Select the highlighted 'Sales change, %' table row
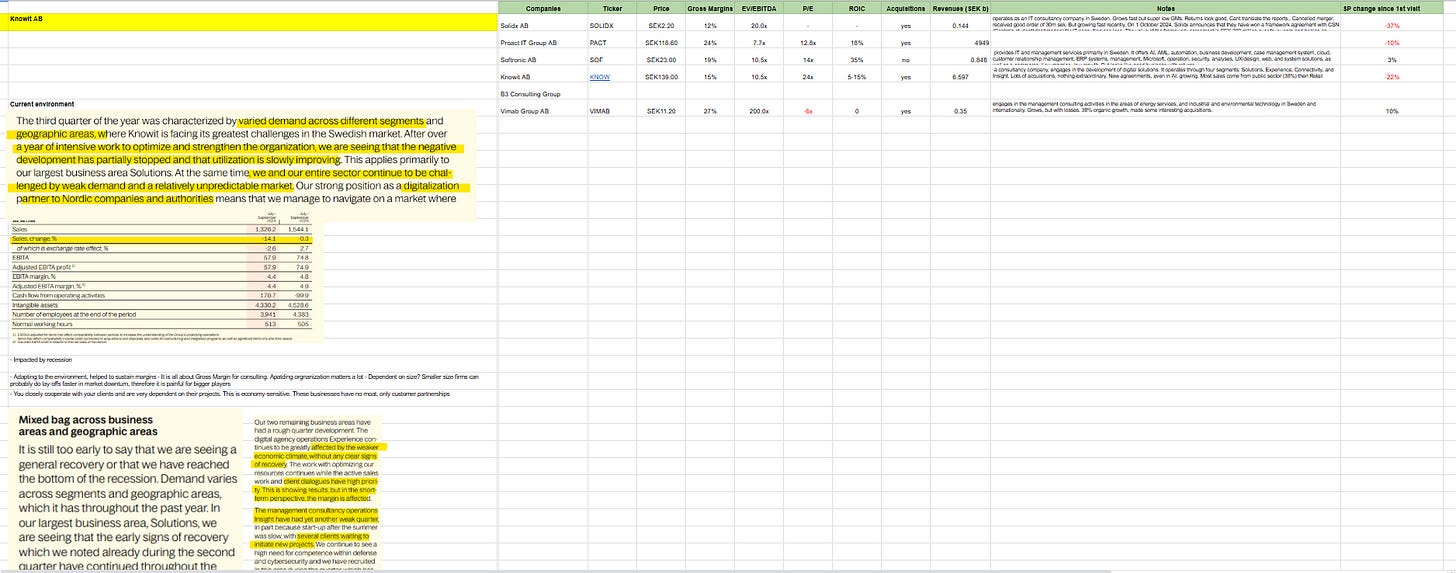 tap(164, 239)
